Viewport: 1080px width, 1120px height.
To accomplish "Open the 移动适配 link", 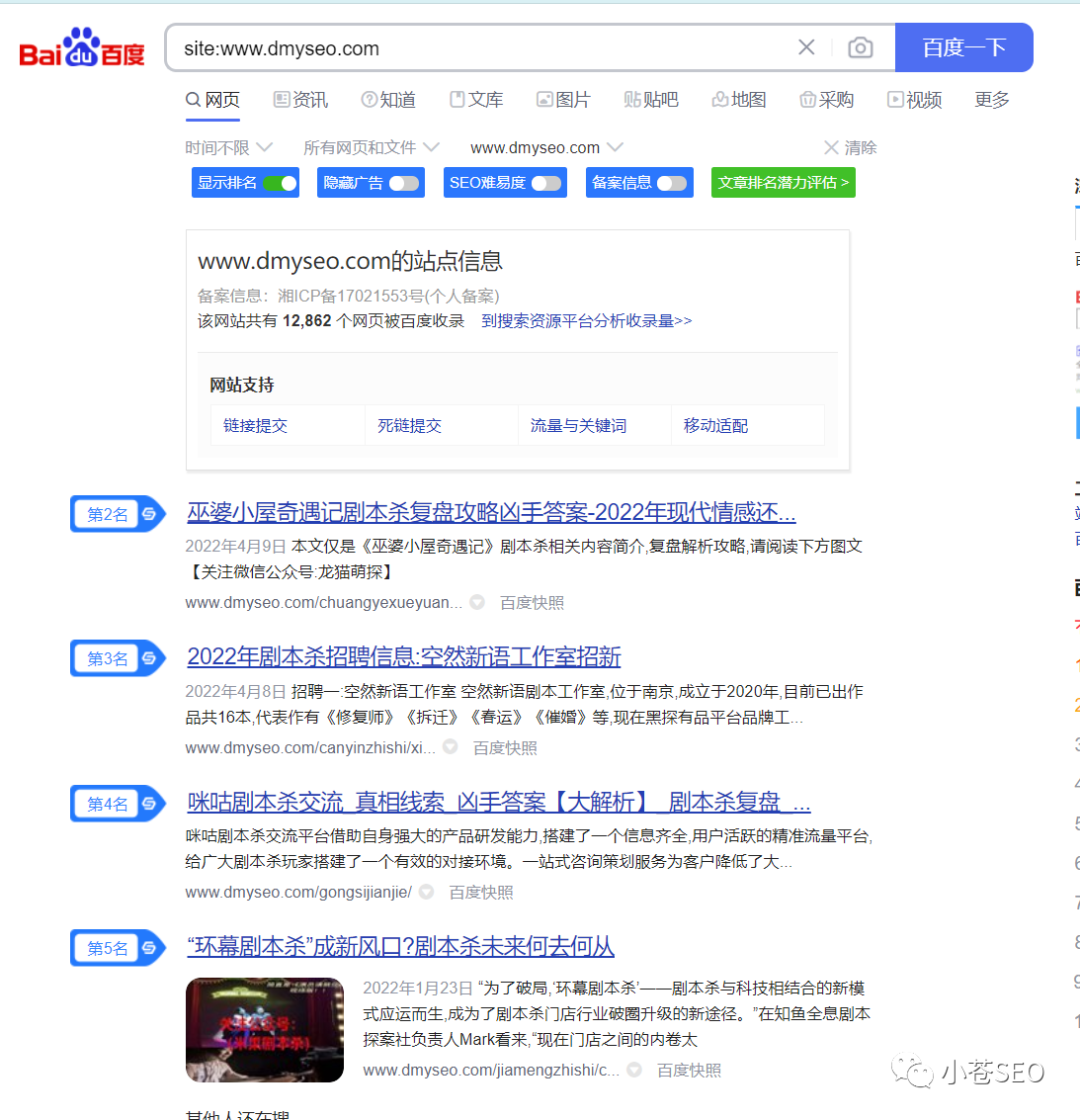I will [x=716, y=426].
